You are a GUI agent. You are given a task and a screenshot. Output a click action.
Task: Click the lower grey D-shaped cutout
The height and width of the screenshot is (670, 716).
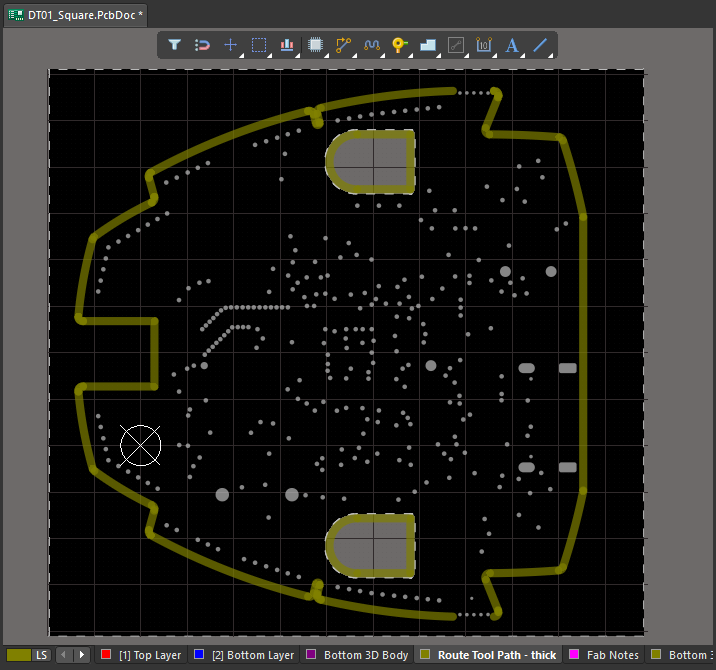coord(371,546)
